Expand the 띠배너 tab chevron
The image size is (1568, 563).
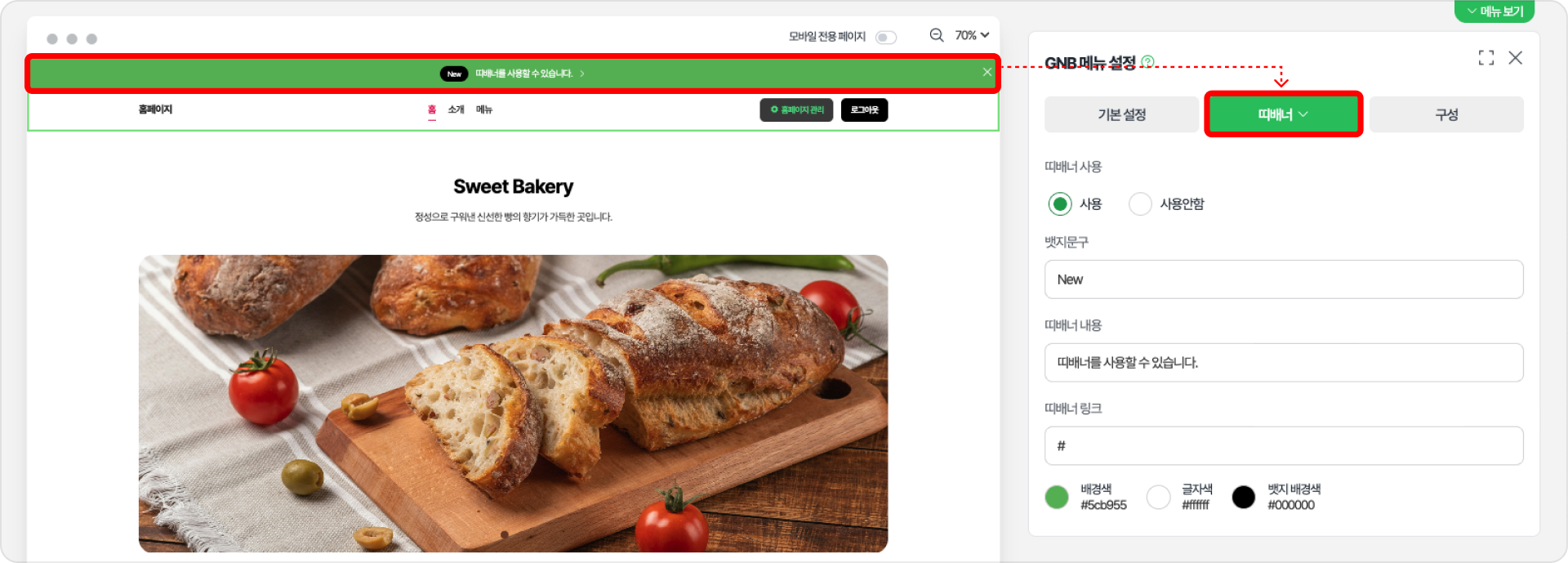(1303, 114)
